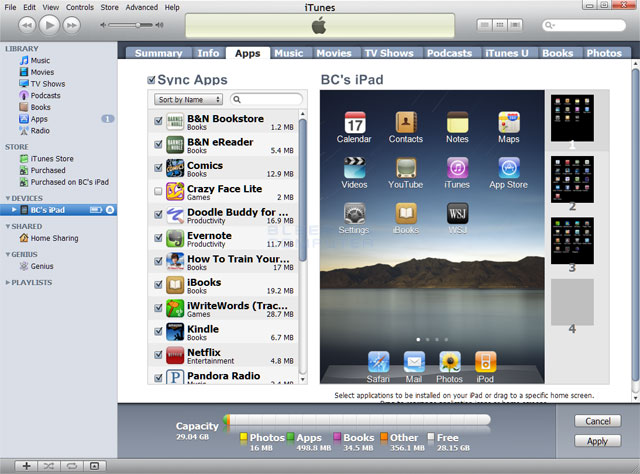Uncheck Doodle Buddy app checkbox
The image size is (640, 474).
(158, 214)
